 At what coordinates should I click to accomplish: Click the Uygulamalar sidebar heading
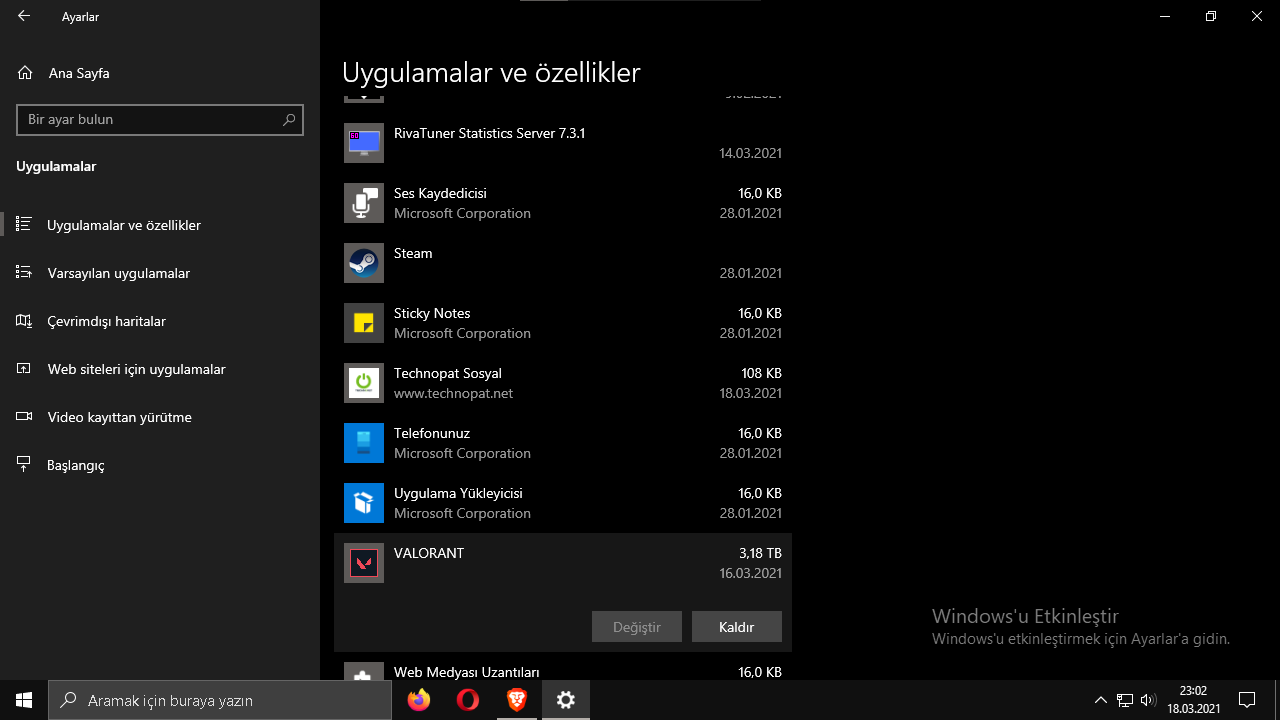[x=56, y=166]
